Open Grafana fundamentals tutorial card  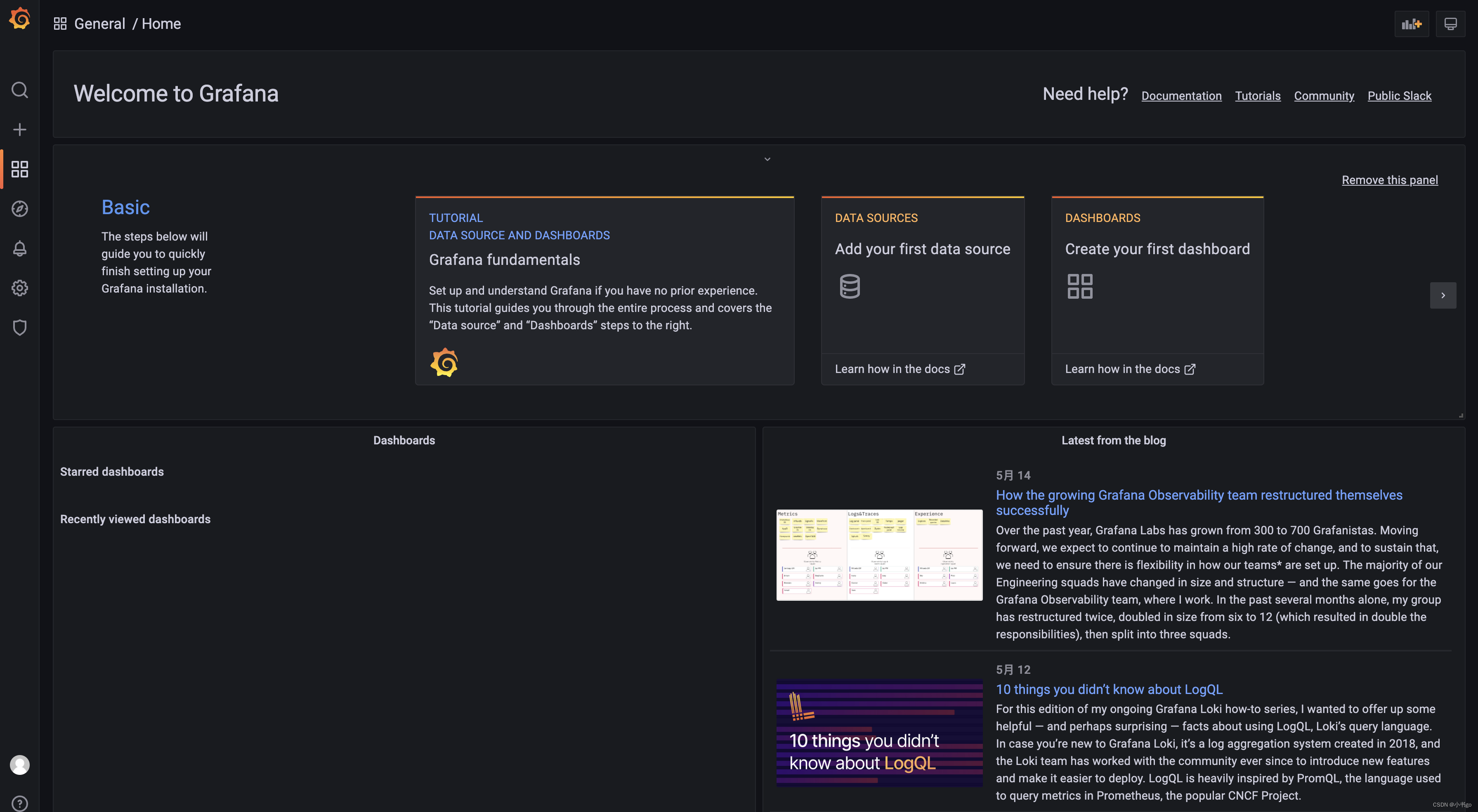coord(605,291)
